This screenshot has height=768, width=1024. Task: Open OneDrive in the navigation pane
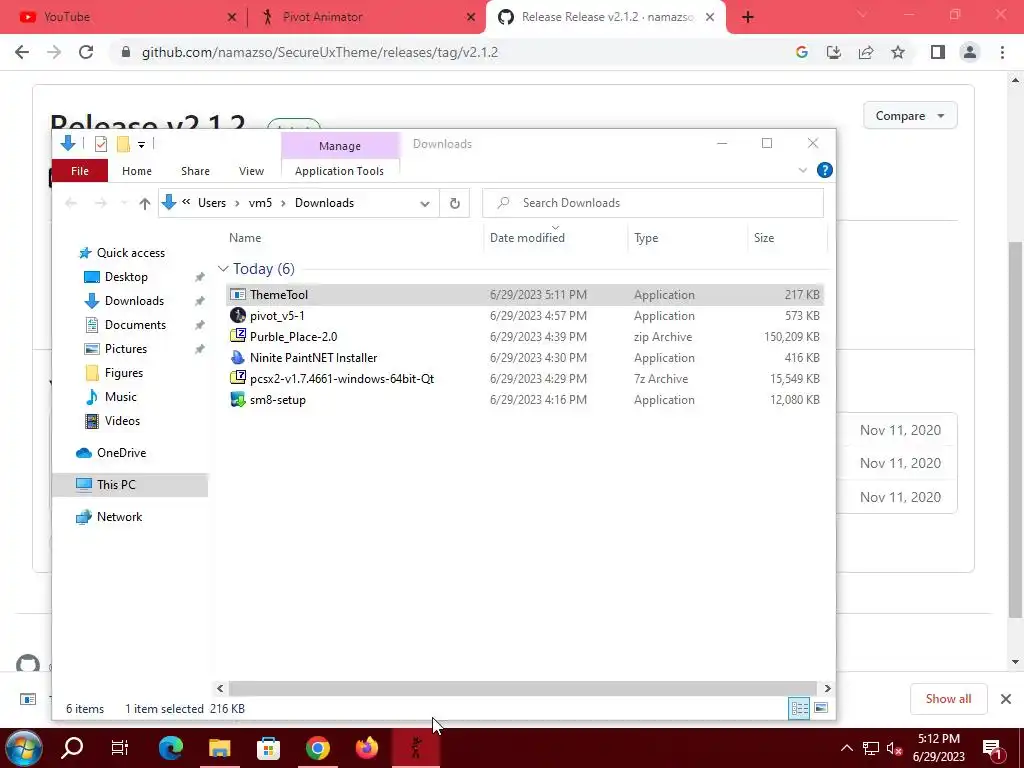121,453
